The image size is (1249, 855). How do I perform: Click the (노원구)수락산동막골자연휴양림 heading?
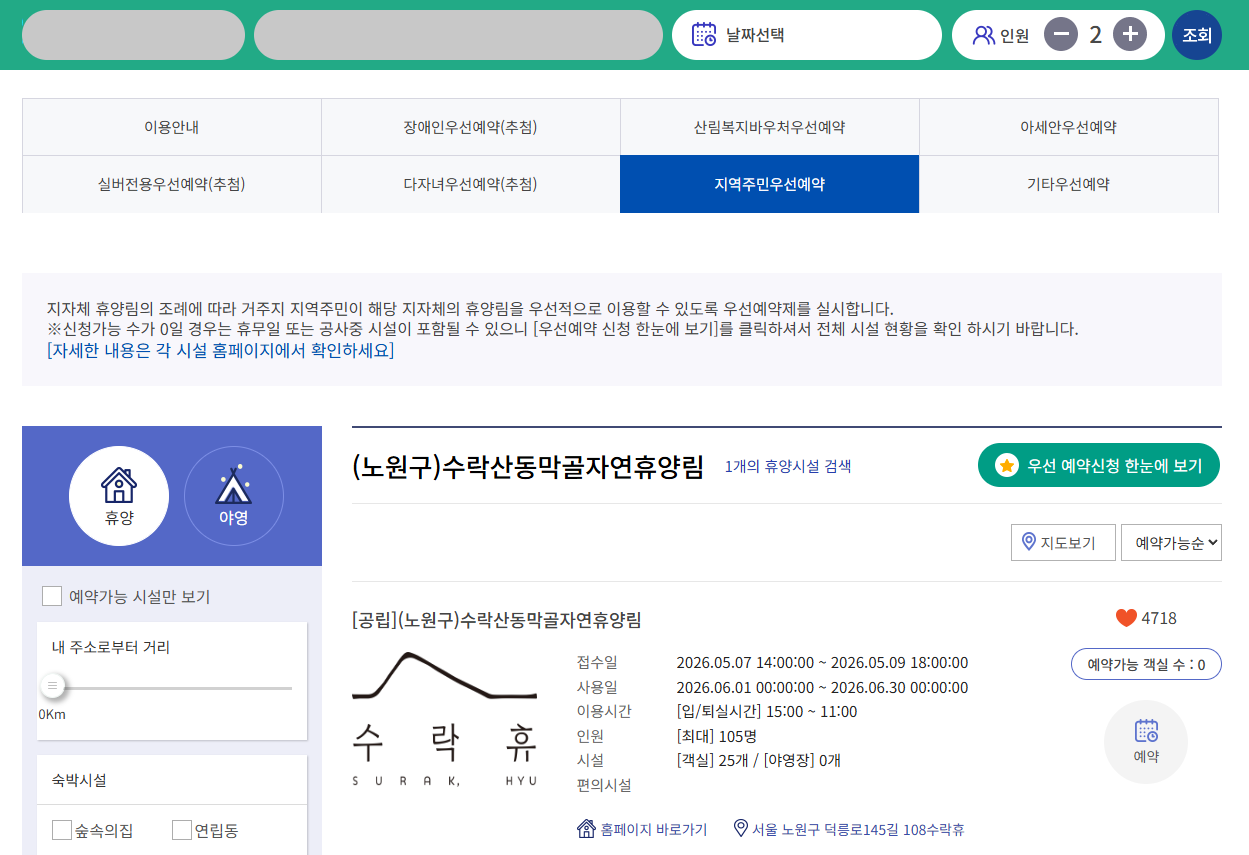pos(528,467)
